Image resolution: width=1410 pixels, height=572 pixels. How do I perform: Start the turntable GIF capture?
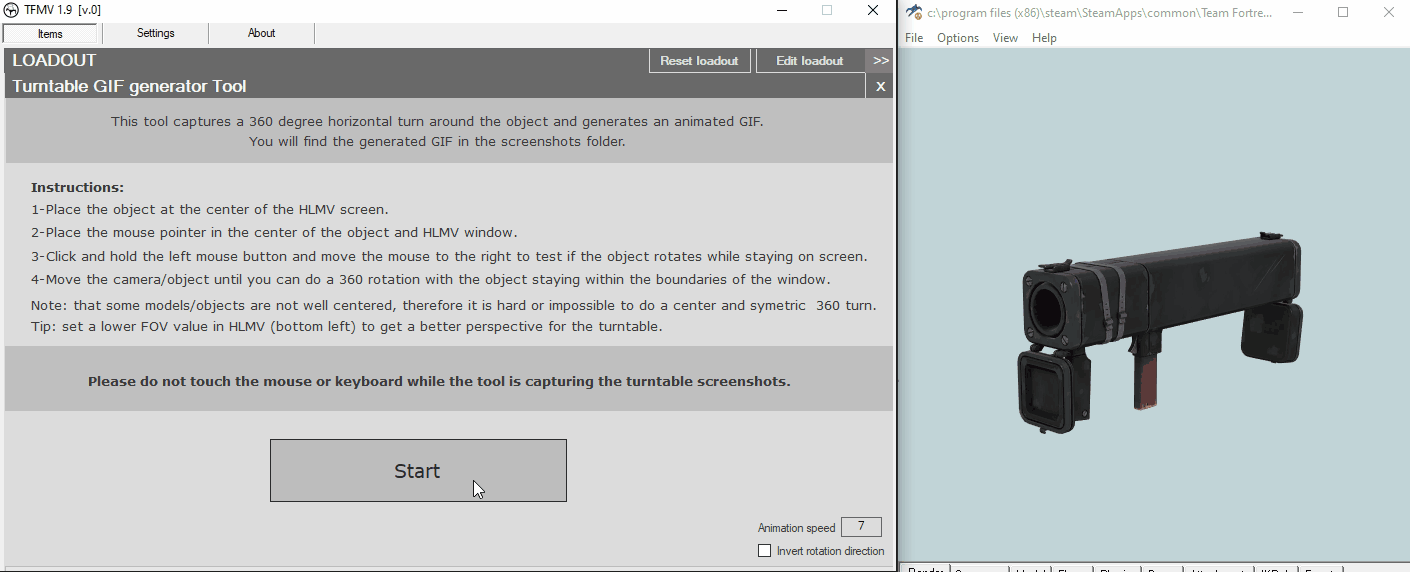418,471
